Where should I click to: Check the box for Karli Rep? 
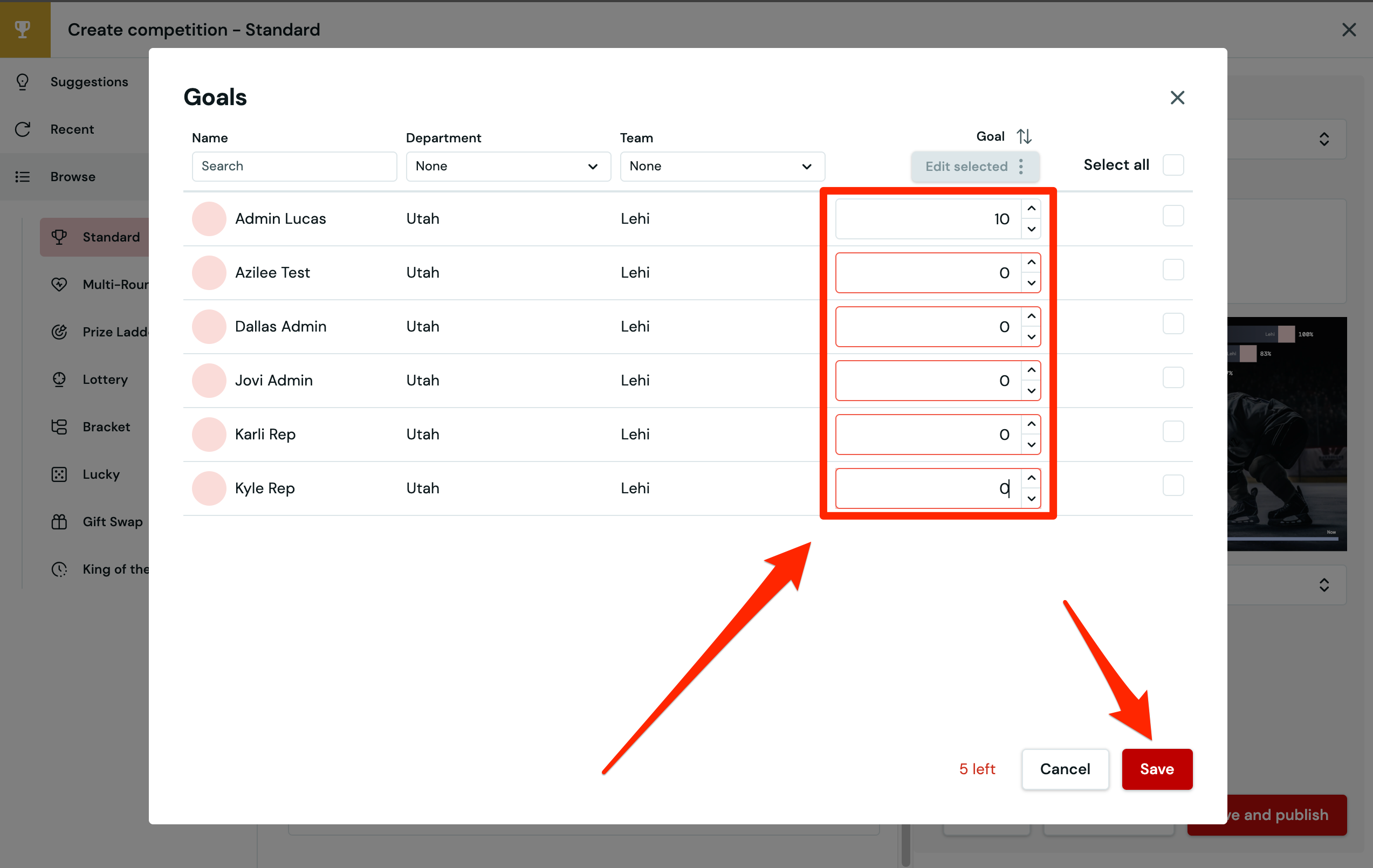pyautogui.click(x=1173, y=431)
